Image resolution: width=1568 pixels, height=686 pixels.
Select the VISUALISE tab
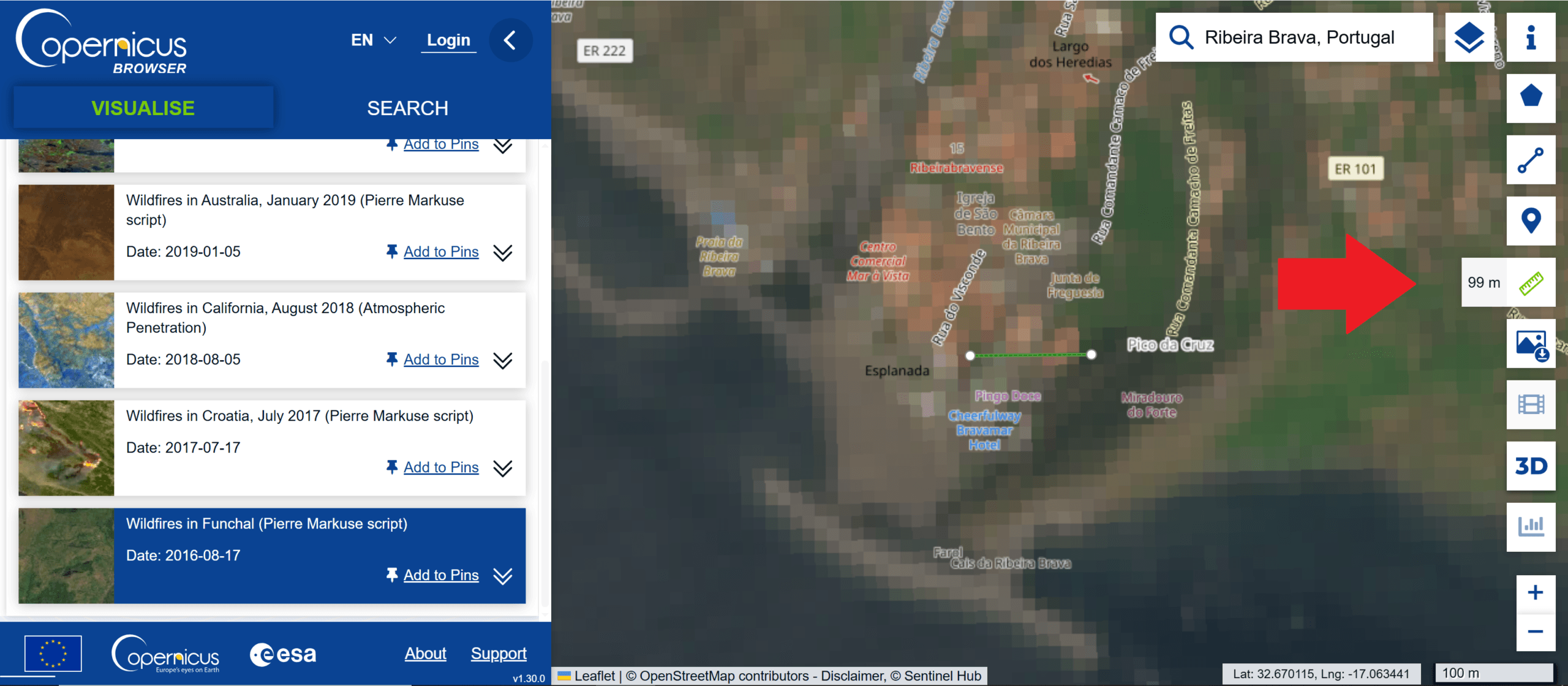pos(143,108)
